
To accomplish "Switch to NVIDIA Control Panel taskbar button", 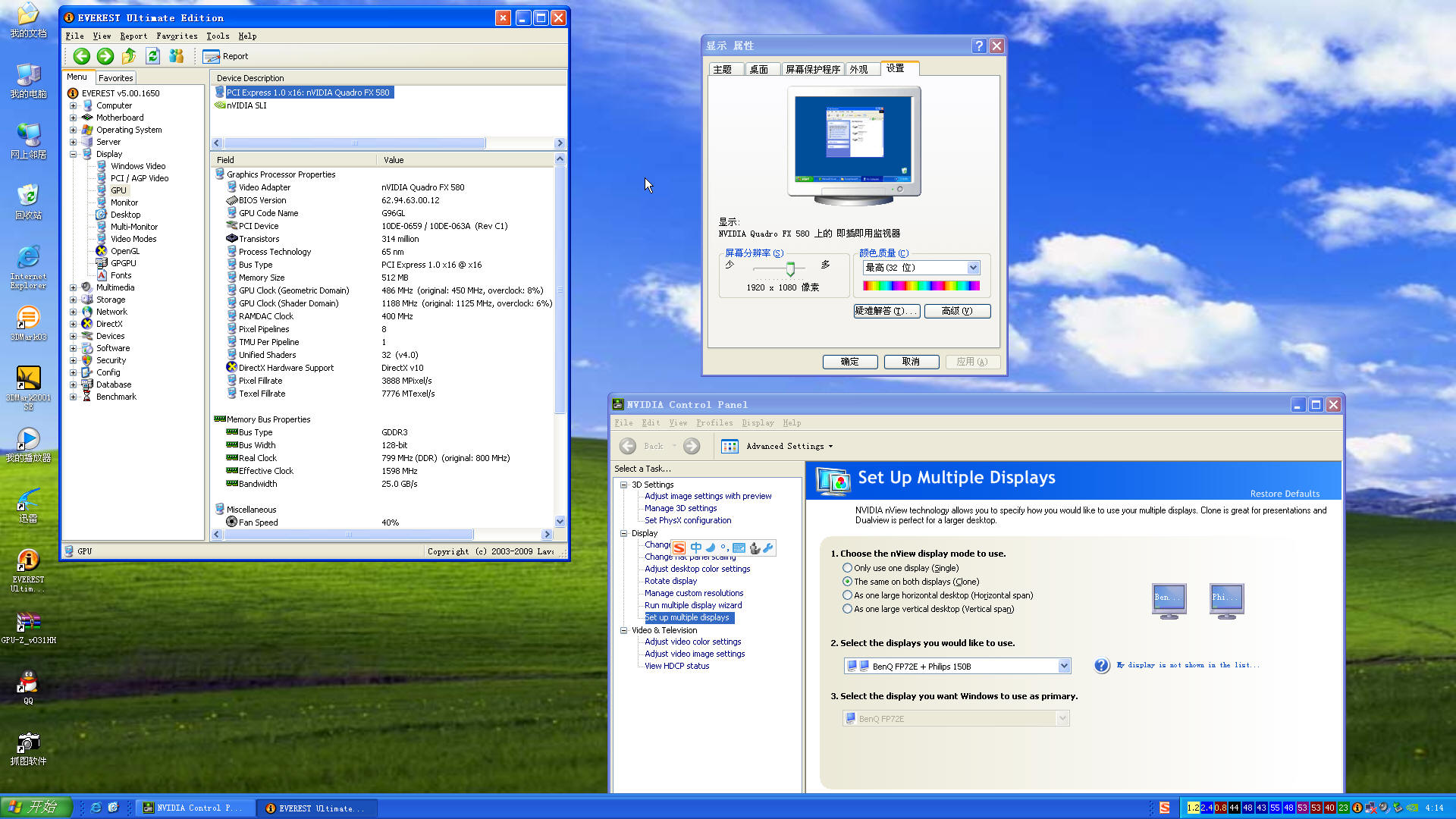I will click(196, 808).
